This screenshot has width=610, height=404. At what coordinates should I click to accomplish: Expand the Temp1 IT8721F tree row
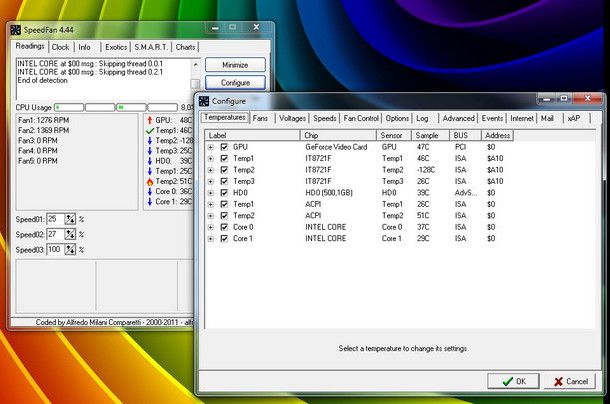(x=211, y=159)
